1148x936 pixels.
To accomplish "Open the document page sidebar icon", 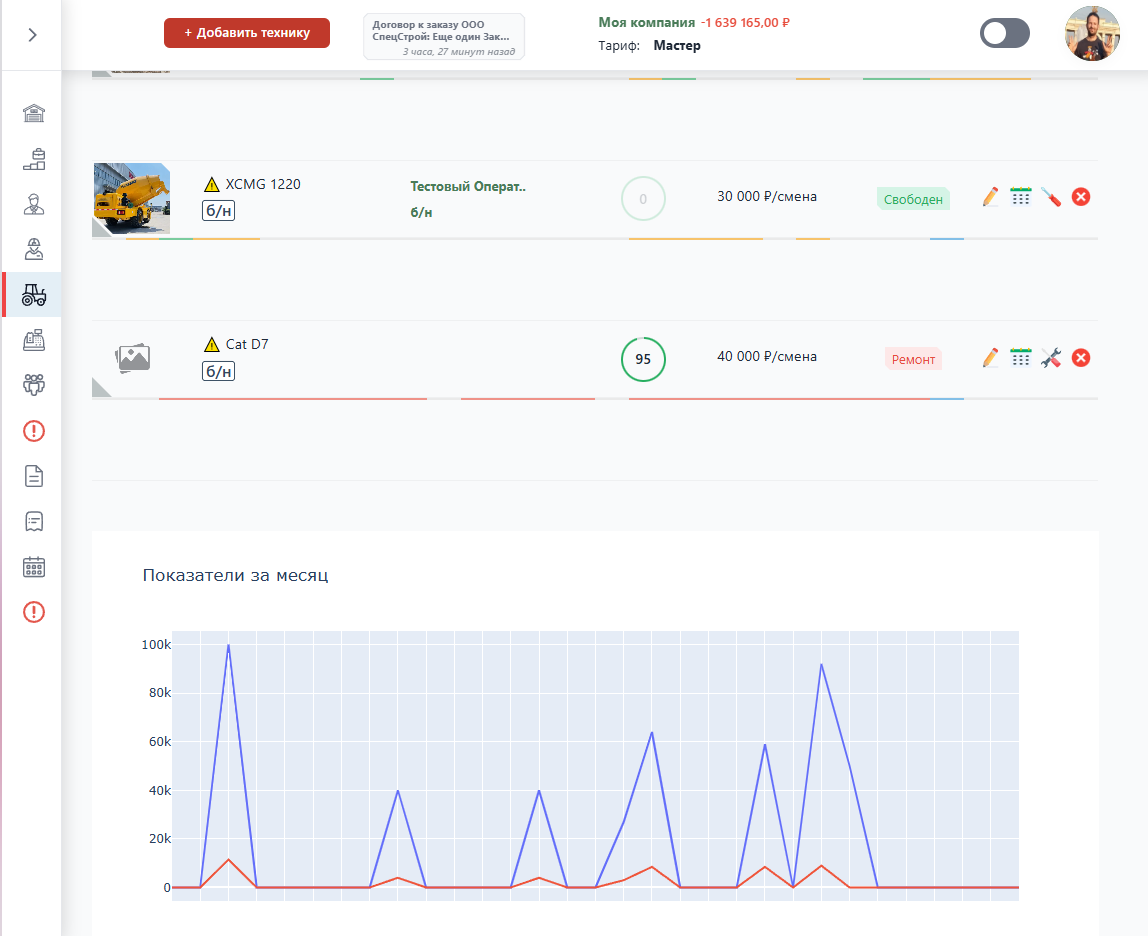I will (x=34, y=476).
